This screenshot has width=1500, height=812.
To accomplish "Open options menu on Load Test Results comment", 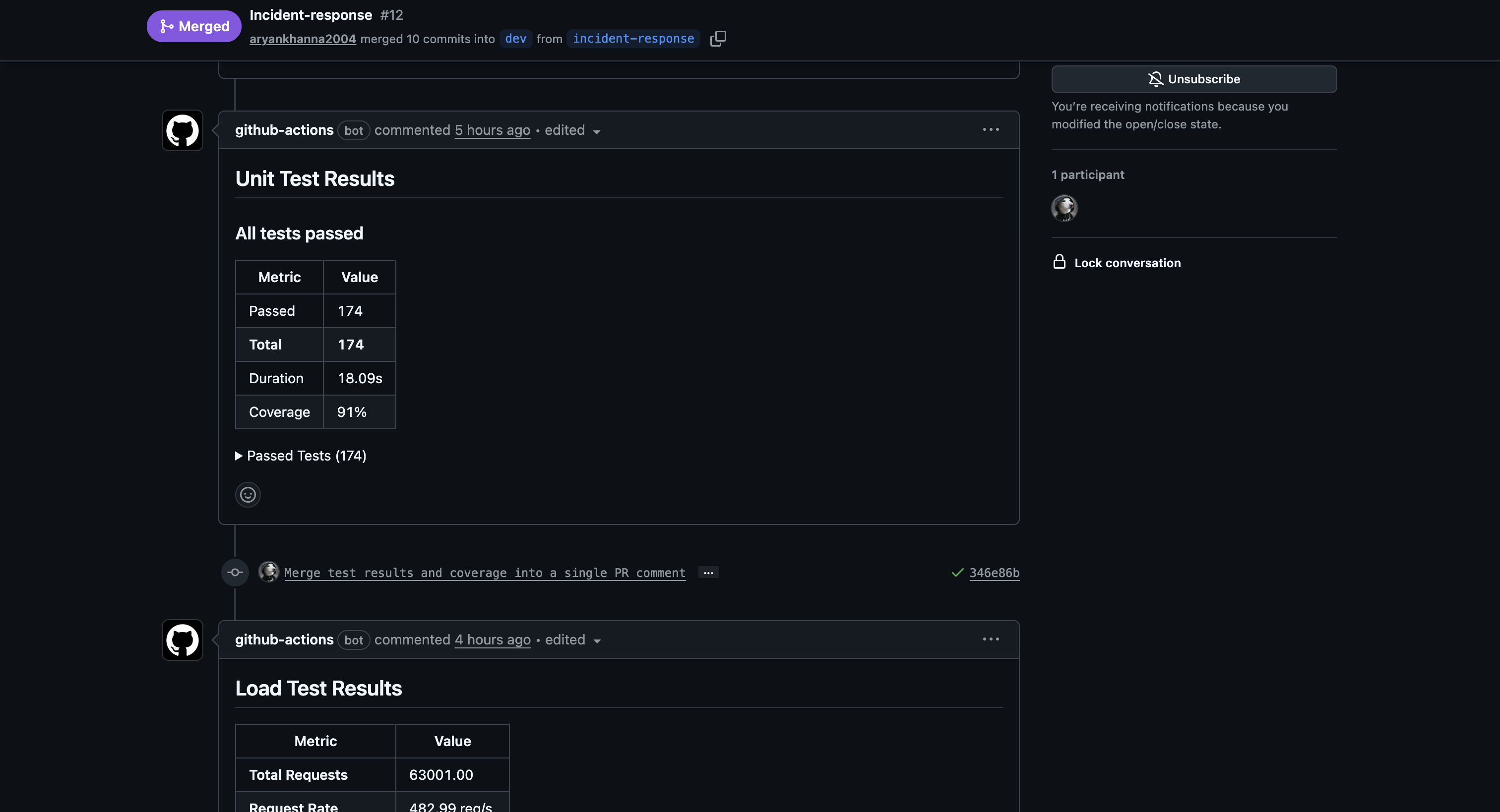I will (990, 639).
